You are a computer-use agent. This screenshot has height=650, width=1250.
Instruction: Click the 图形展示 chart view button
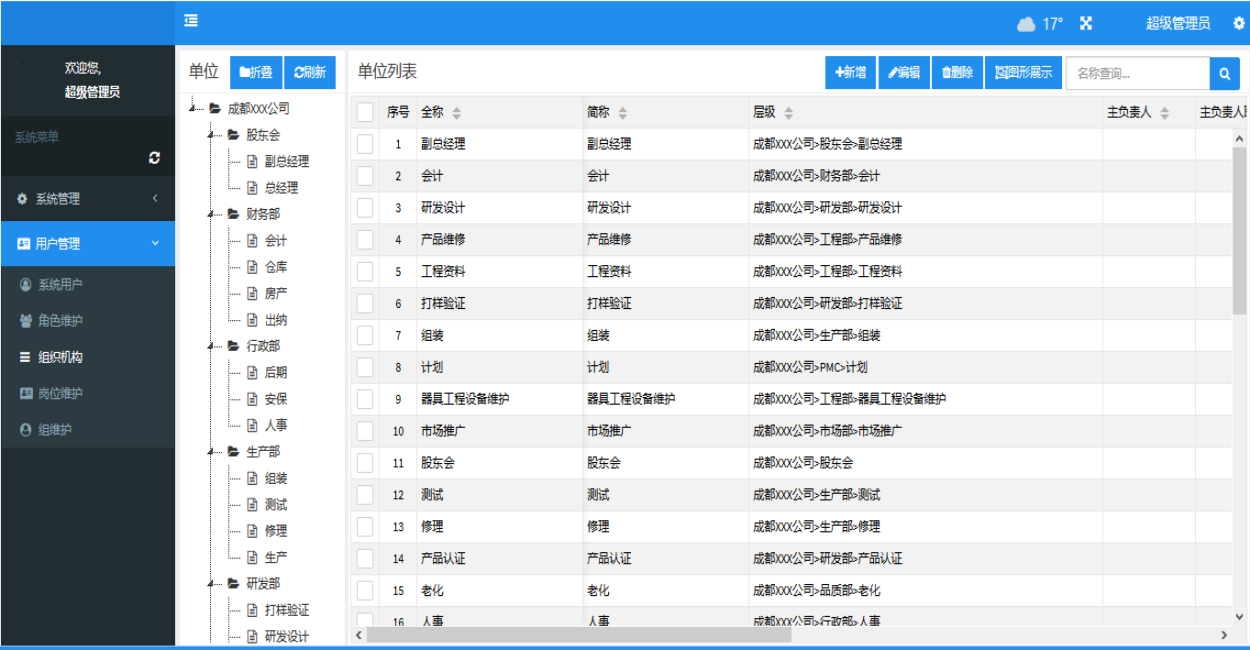pyautogui.click(x=1023, y=72)
